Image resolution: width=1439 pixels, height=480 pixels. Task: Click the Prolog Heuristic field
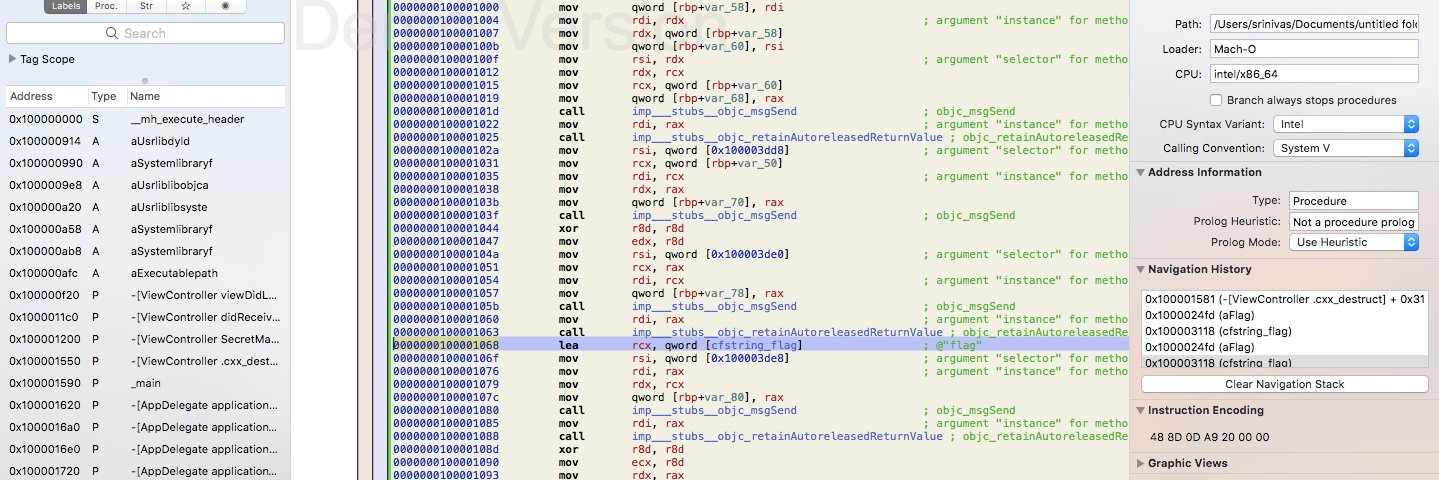click(x=1354, y=221)
